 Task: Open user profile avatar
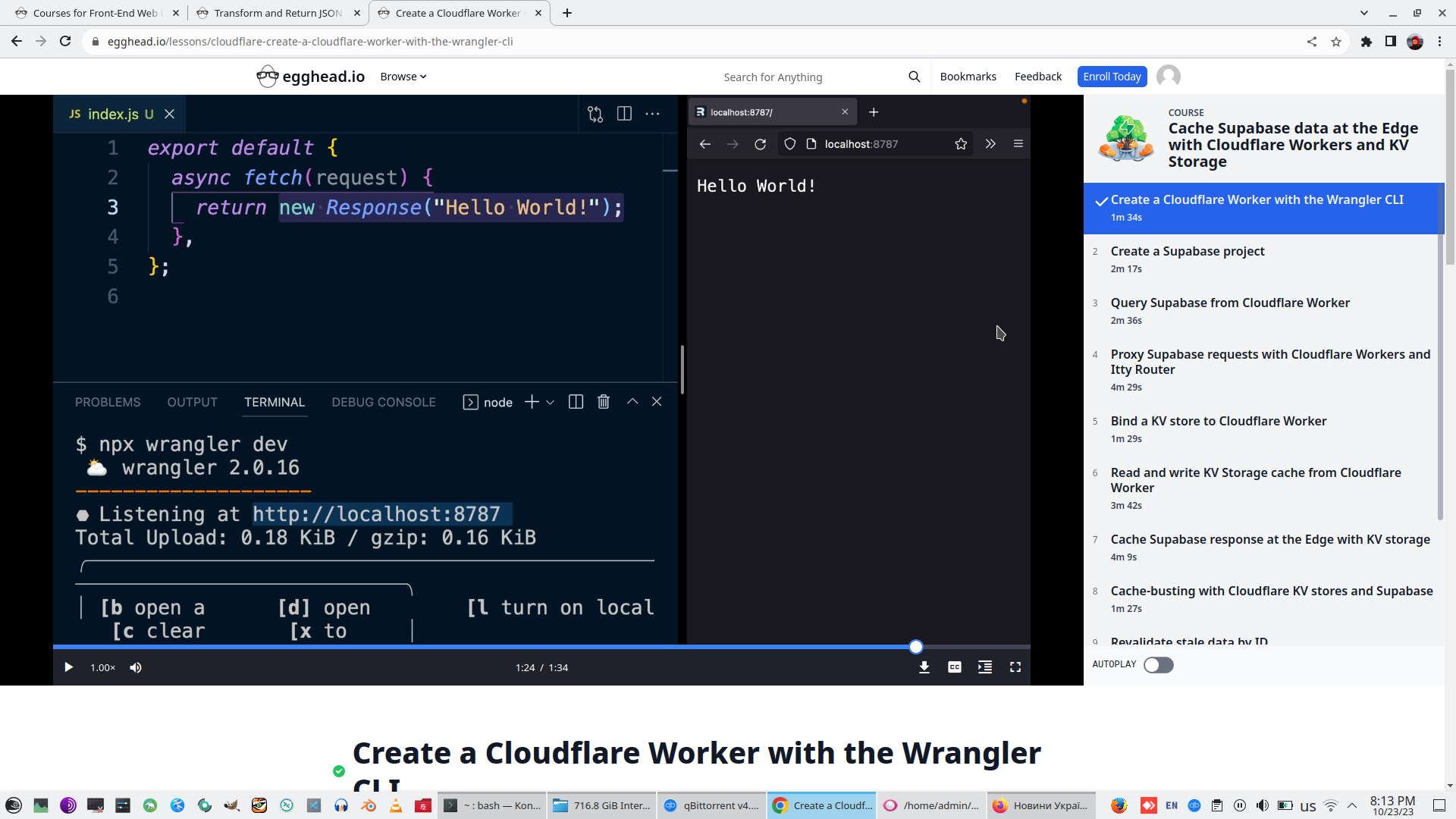[x=1168, y=77]
